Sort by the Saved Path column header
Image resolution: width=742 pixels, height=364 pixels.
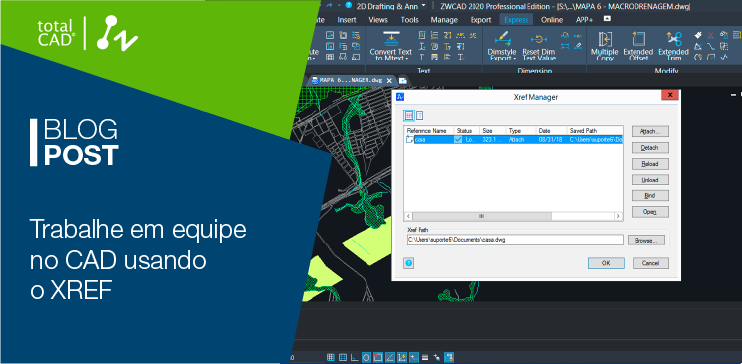[595, 131]
